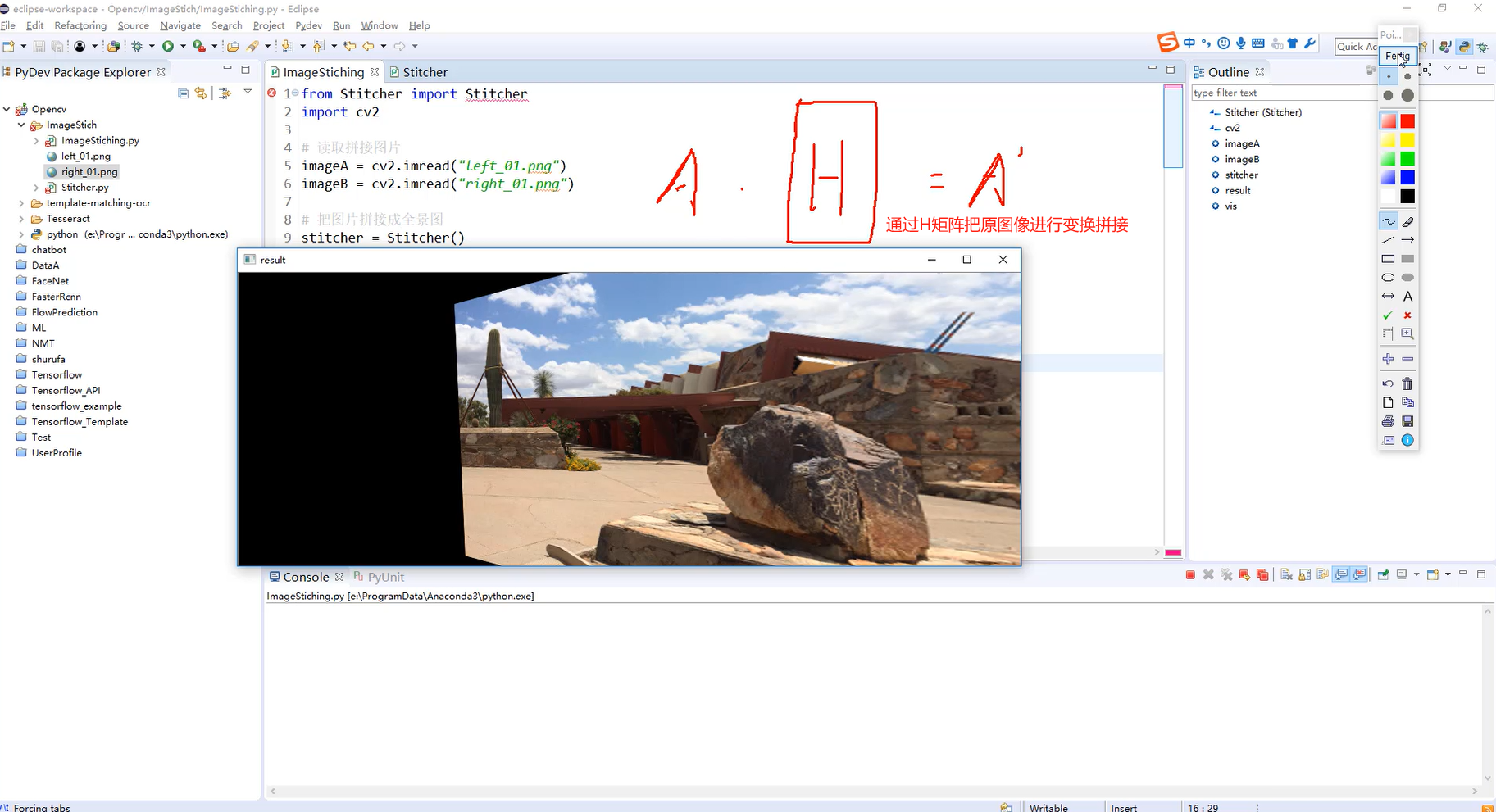Screen dimensions: 1496x812
Task: Switch to the PyUnit tab
Action: click(x=379, y=577)
